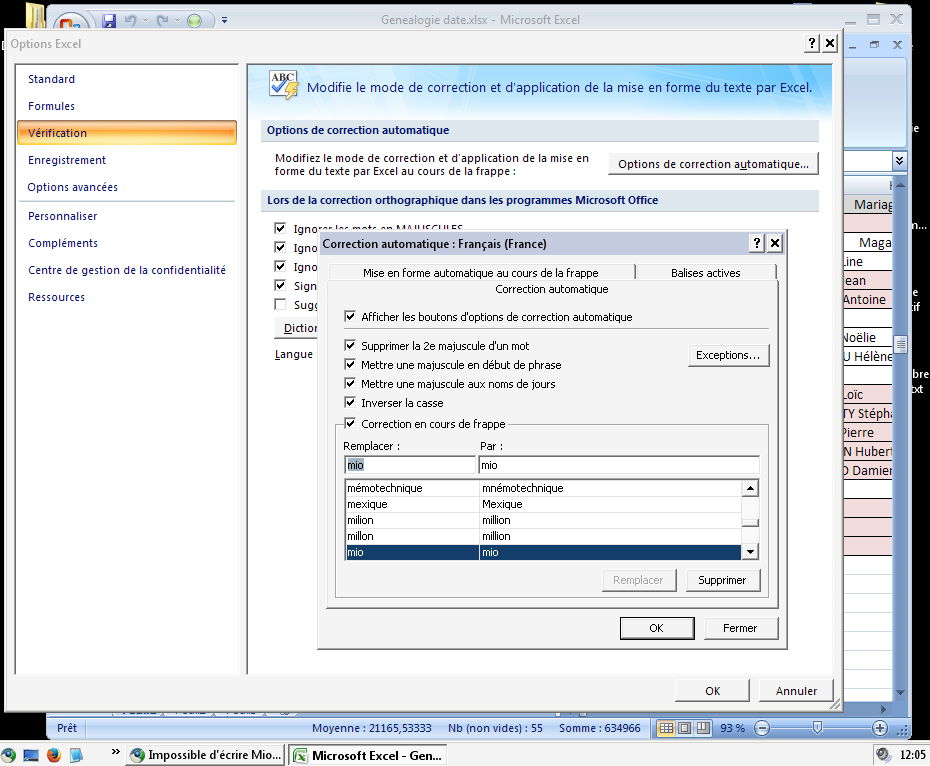Click the notepad icon in quick launch
This screenshot has height=766, width=930.
pyautogui.click(x=76, y=755)
